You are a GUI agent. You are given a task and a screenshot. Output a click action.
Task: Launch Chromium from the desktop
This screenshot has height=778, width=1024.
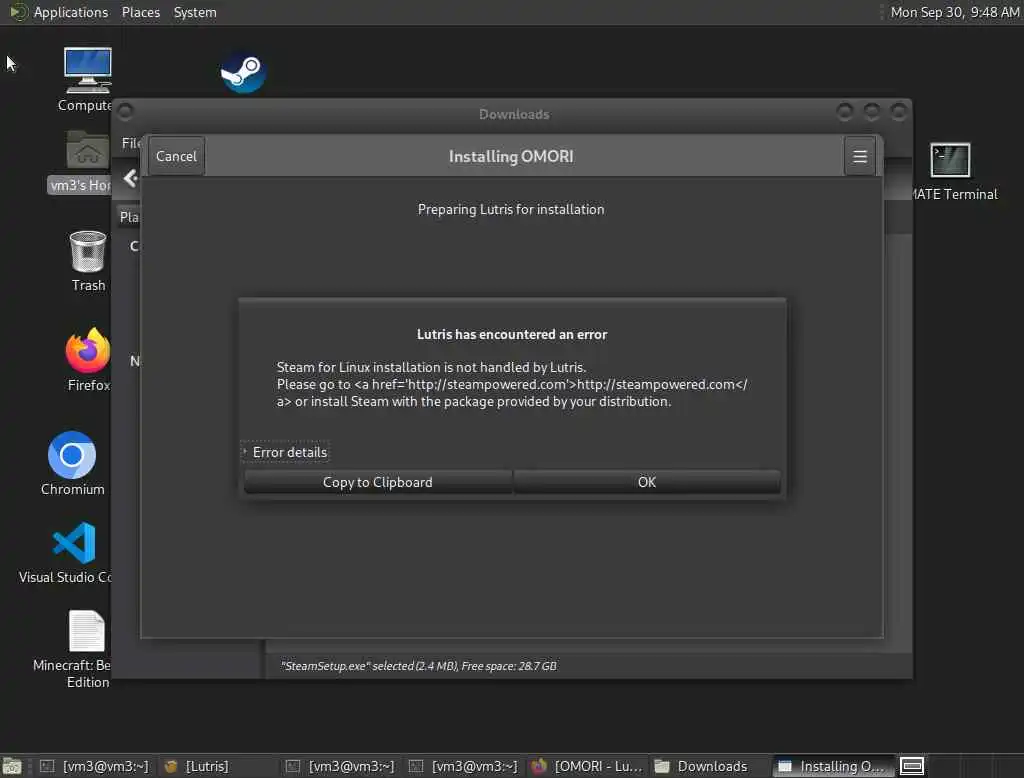(x=72, y=455)
